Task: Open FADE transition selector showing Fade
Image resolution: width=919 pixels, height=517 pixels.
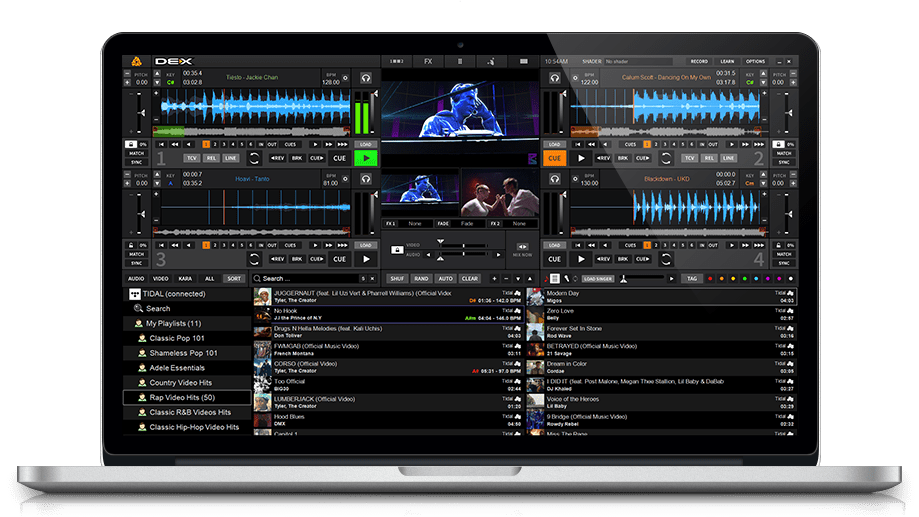Action: coord(467,223)
